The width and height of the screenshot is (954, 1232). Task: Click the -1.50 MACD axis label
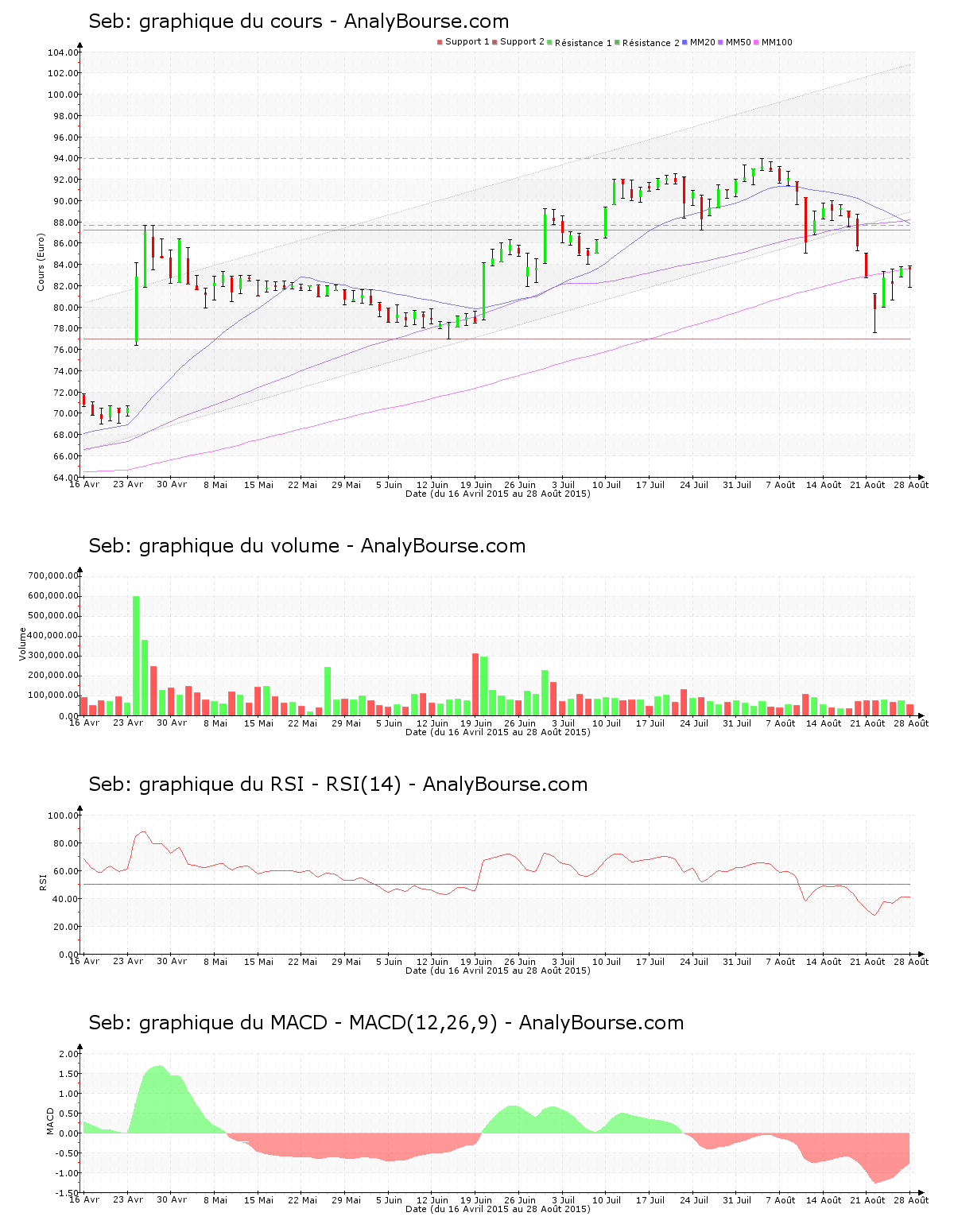[x=68, y=1193]
